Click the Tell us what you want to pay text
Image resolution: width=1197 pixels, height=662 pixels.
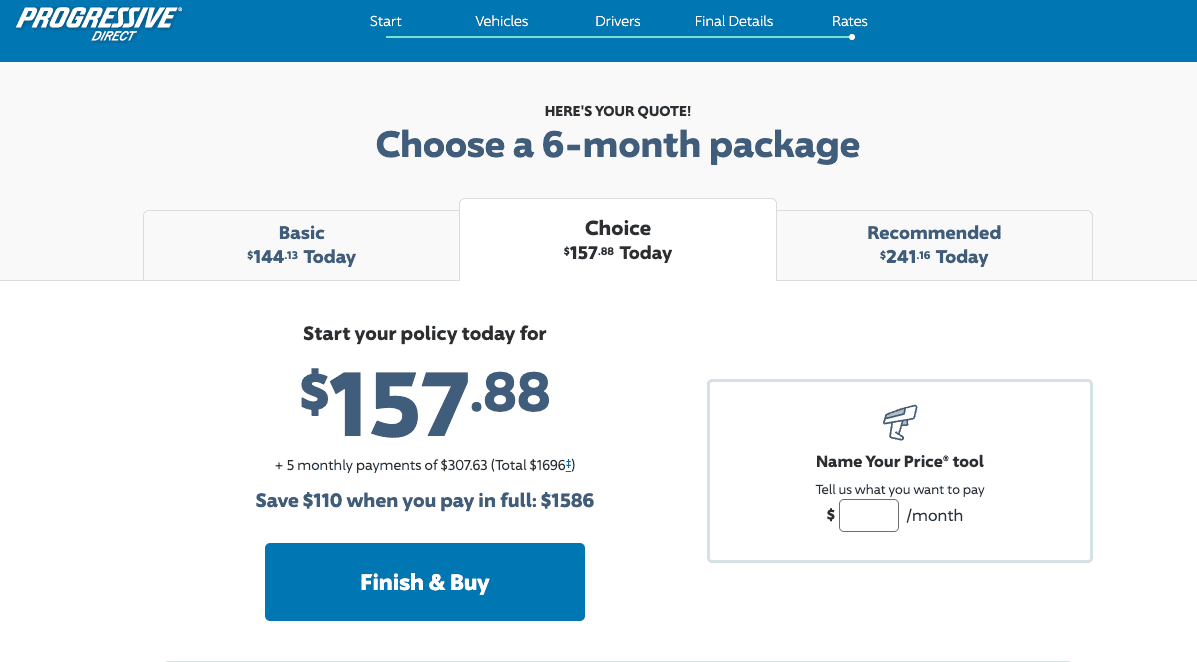[899, 490]
